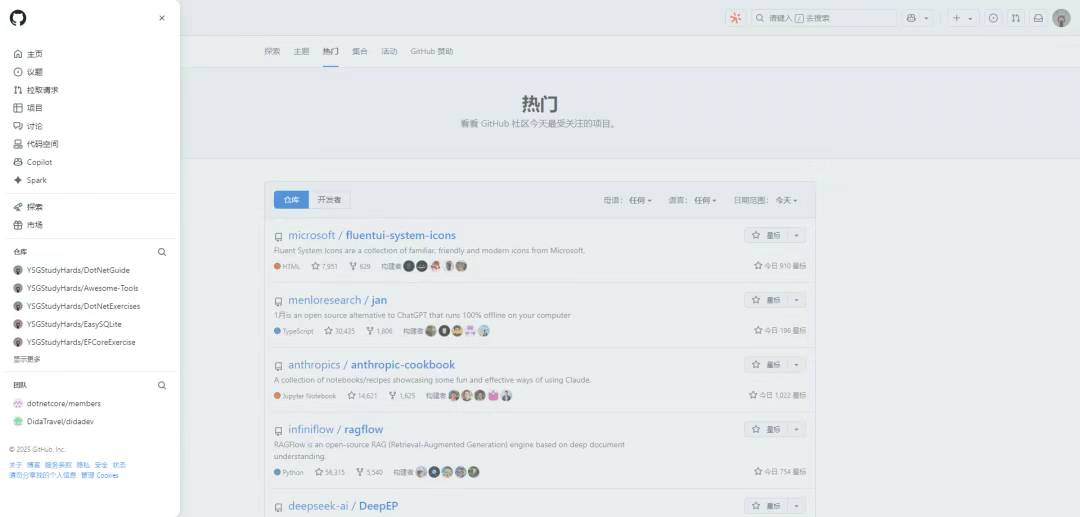View 30,435 stargazers of jan
The image size is (1080, 517).
point(340,331)
